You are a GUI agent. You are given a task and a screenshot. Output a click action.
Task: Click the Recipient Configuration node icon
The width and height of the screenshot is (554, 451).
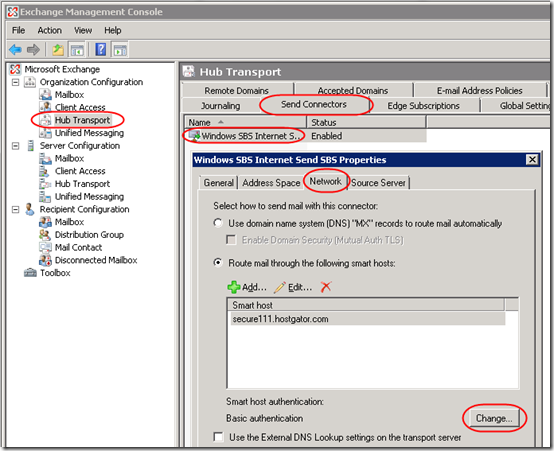(x=30, y=209)
